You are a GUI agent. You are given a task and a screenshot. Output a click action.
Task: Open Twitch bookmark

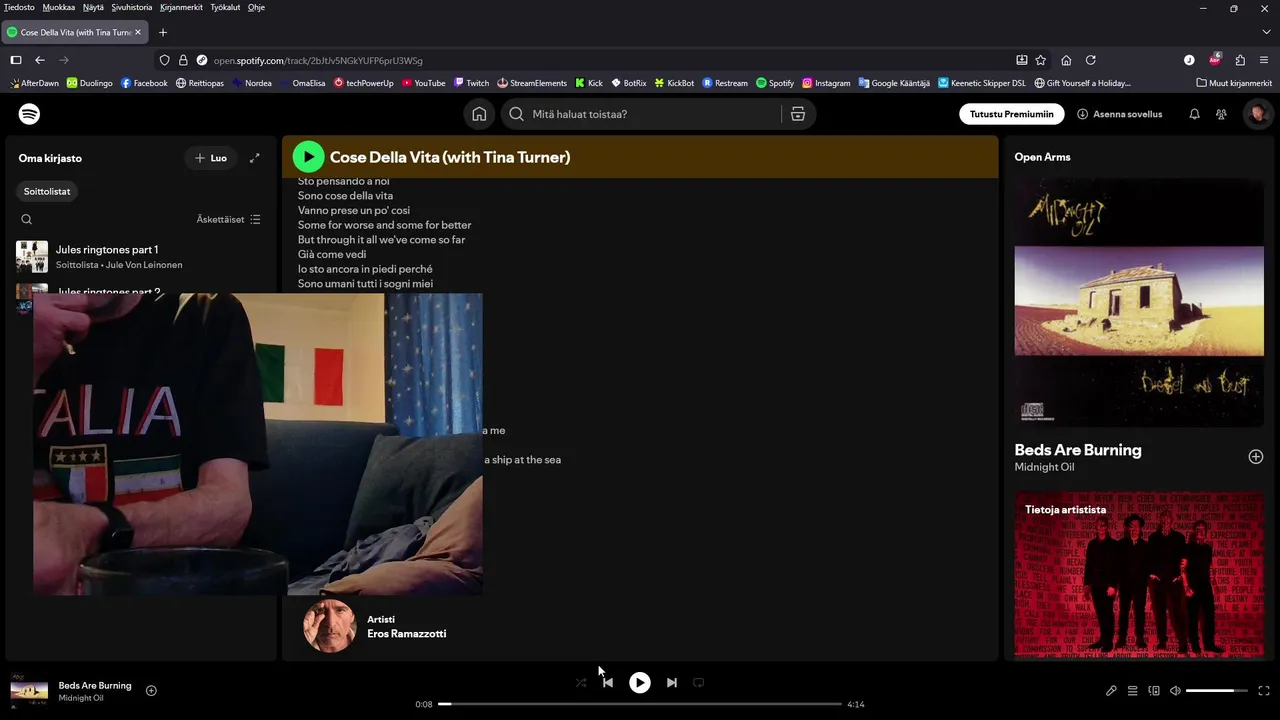(471, 83)
